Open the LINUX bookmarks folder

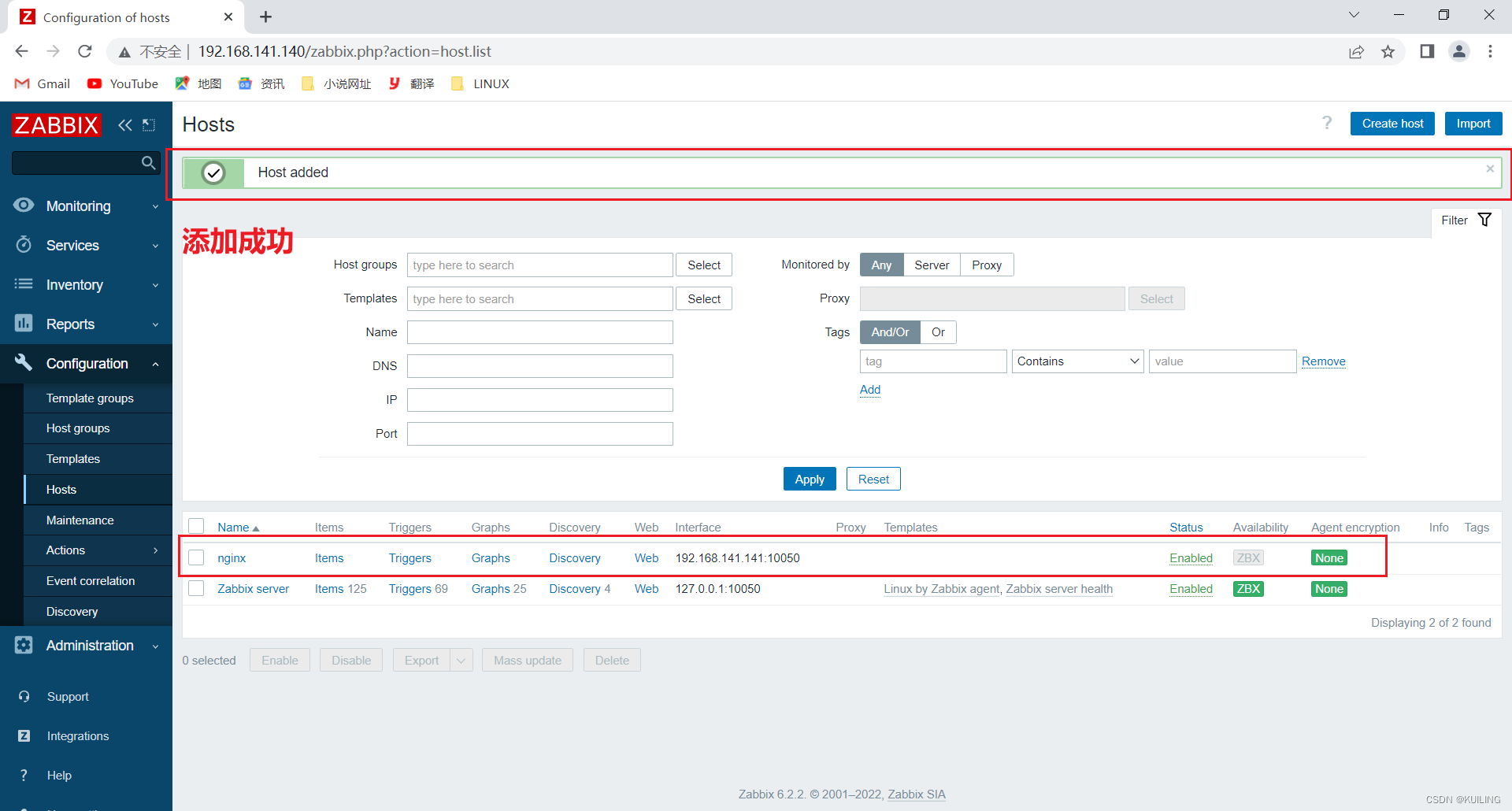click(x=480, y=83)
